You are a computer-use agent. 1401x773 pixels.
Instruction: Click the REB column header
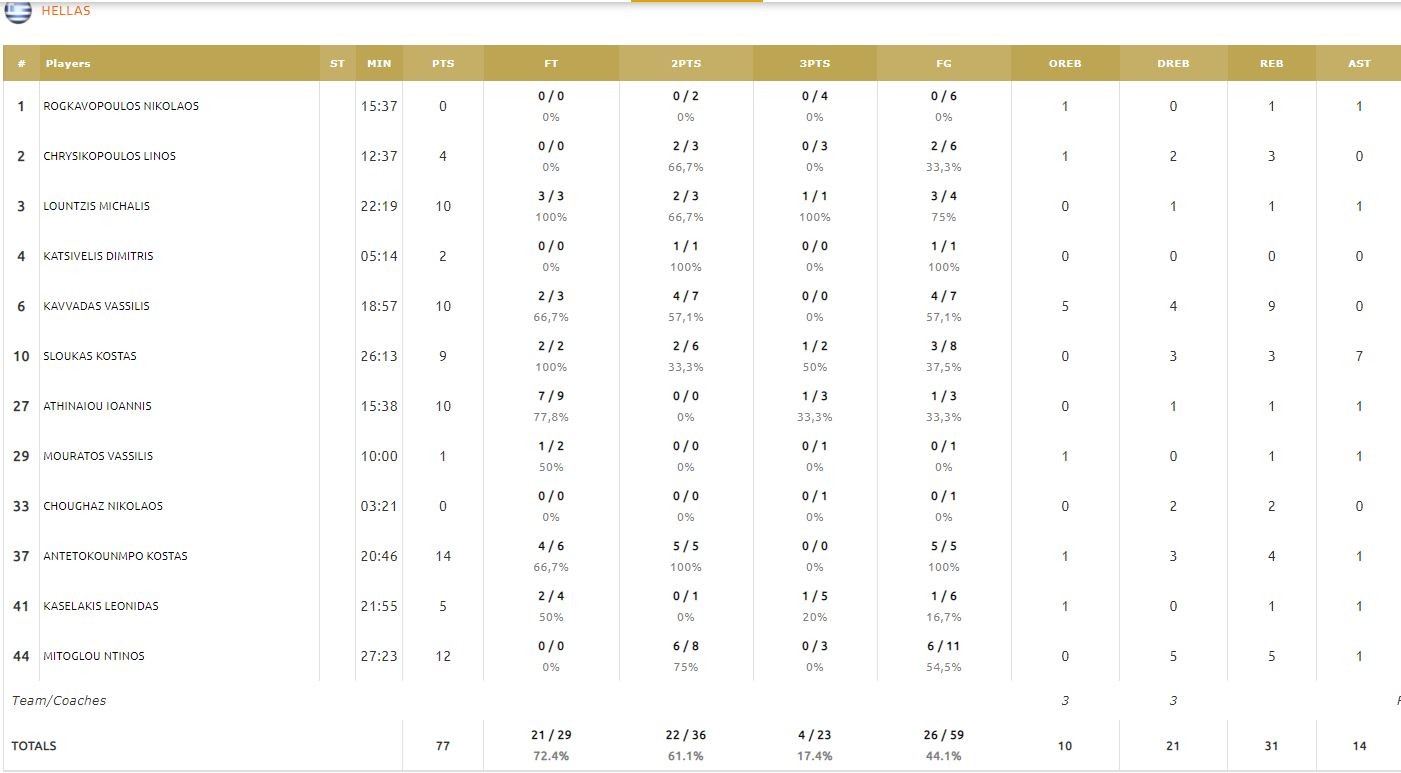click(x=1271, y=63)
